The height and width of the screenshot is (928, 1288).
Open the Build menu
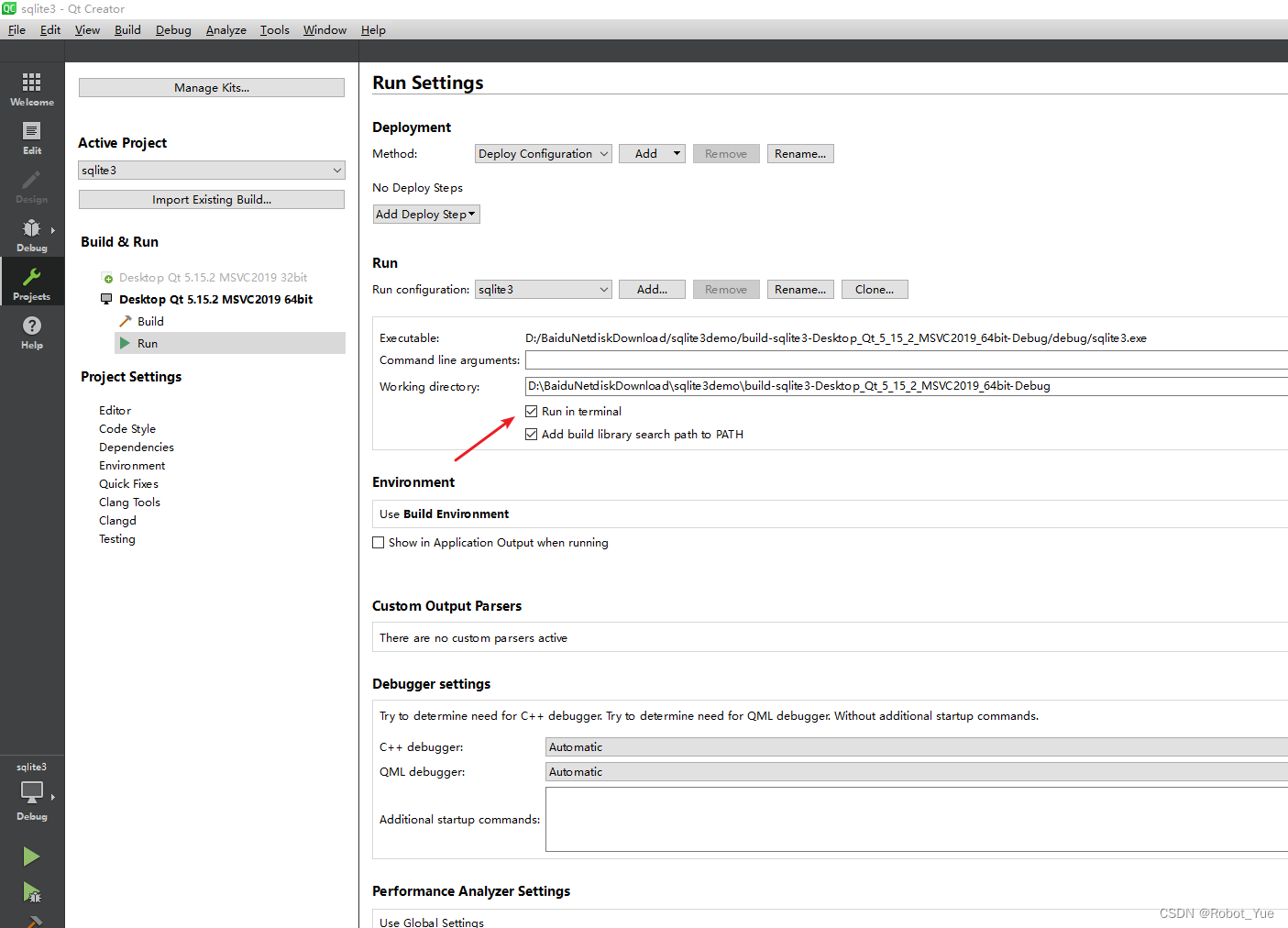(127, 29)
